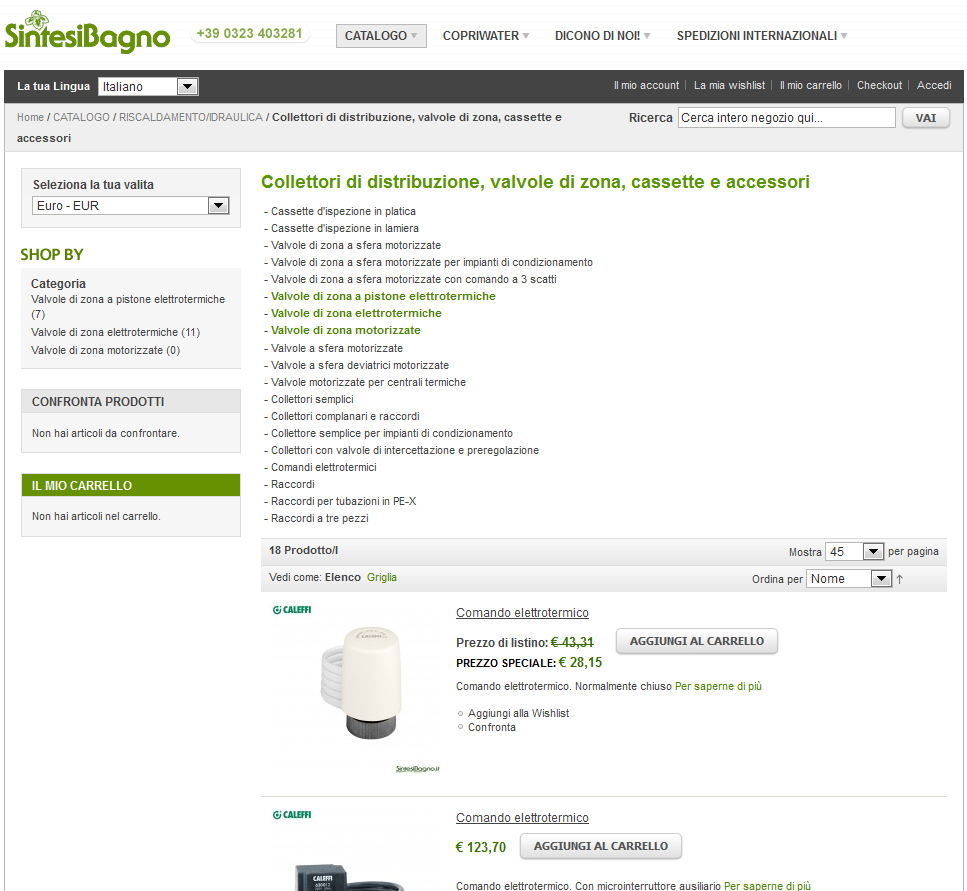Click AGGIUNGI AL CARRELLO on the first product
This screenshot has width=967, height=891.
696,641
